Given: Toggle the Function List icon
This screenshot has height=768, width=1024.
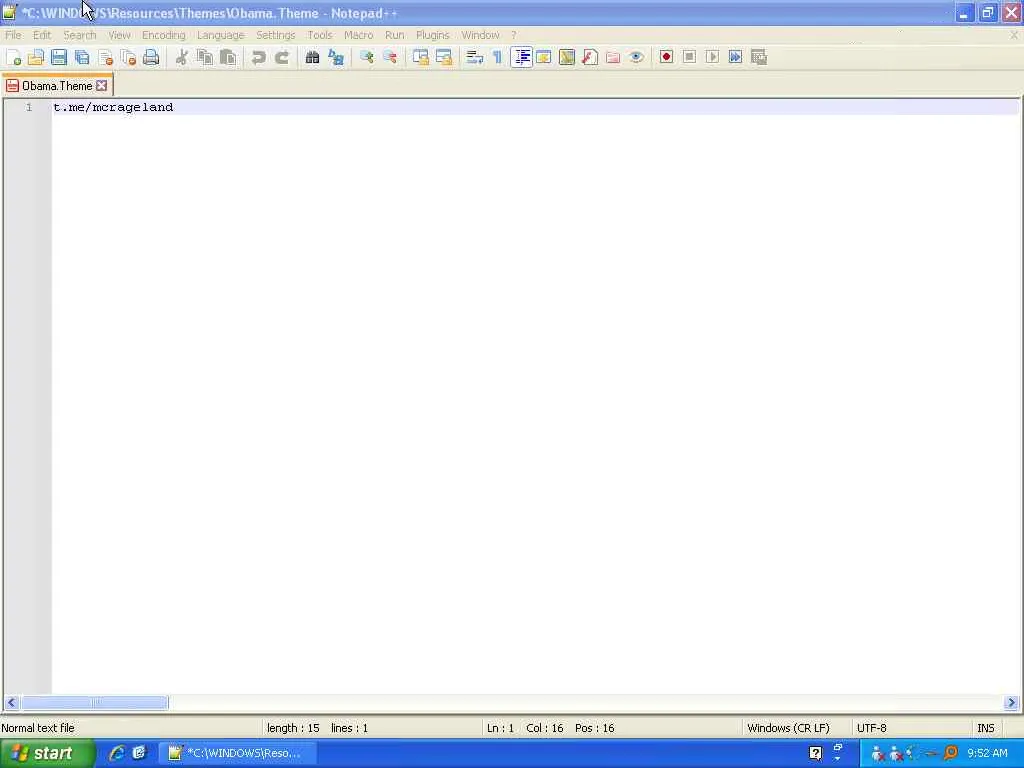Looking at the screenshot, I should (590, 57).
